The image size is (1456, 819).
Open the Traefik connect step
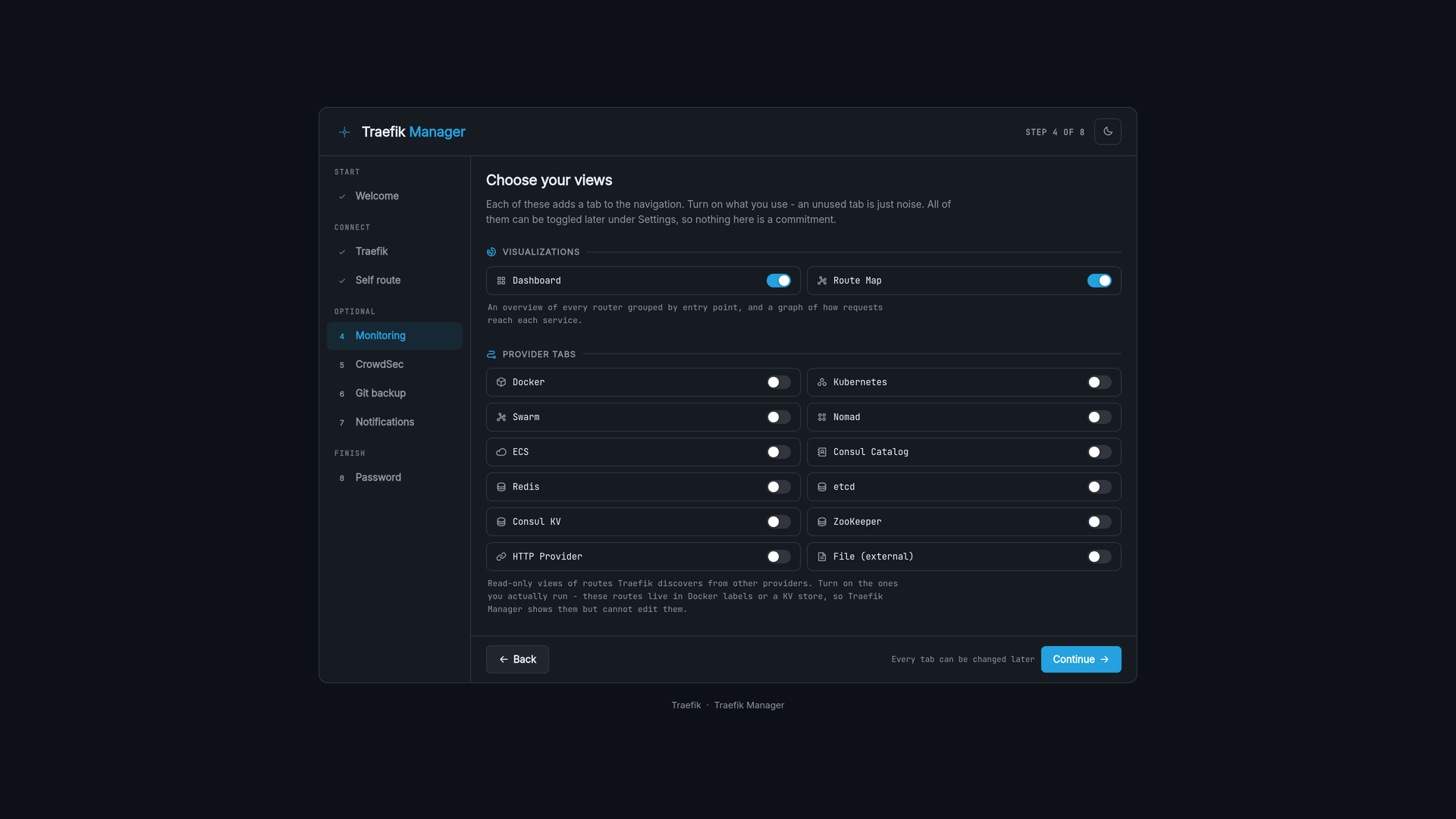[394, 252]
